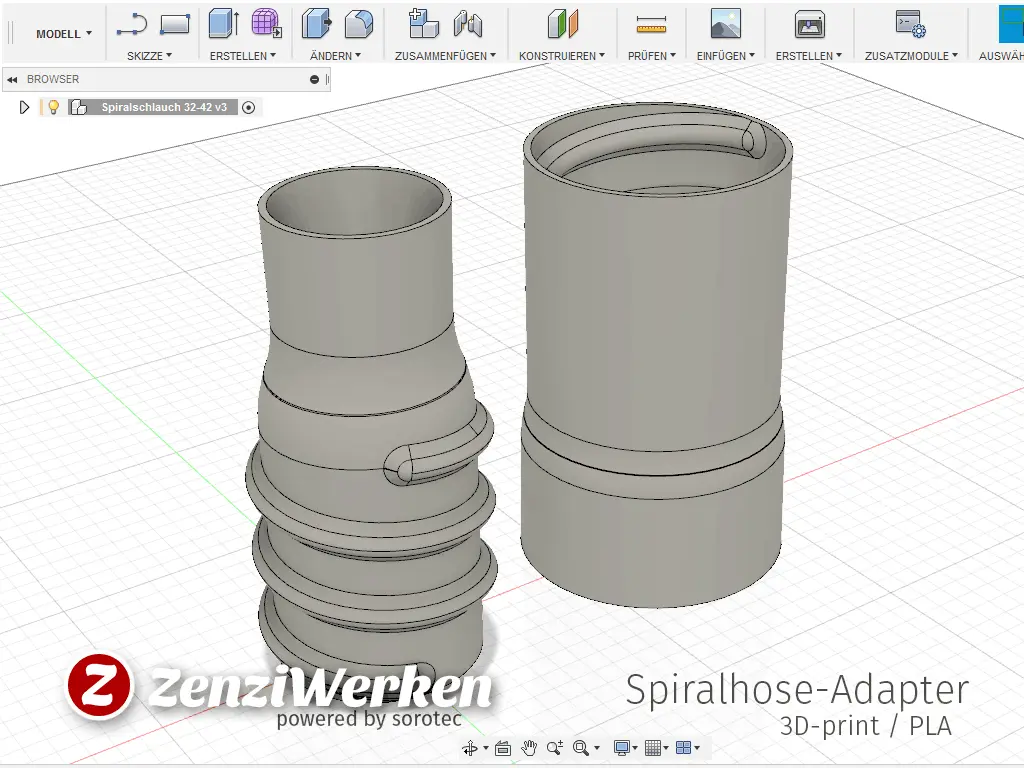Open the PRÜFEN dropdown menu
The height and width of the screenshot is (768, 1024).
(652, 56)
